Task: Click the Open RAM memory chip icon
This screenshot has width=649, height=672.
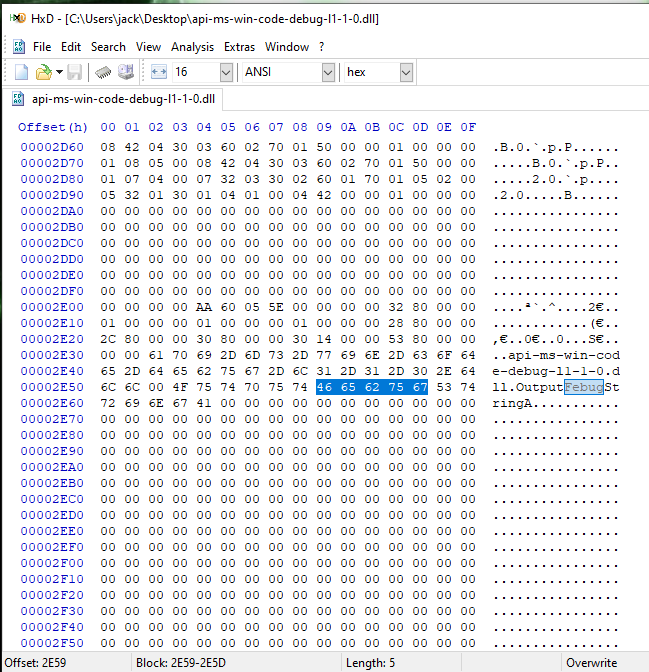Action: tap(103, 72)
